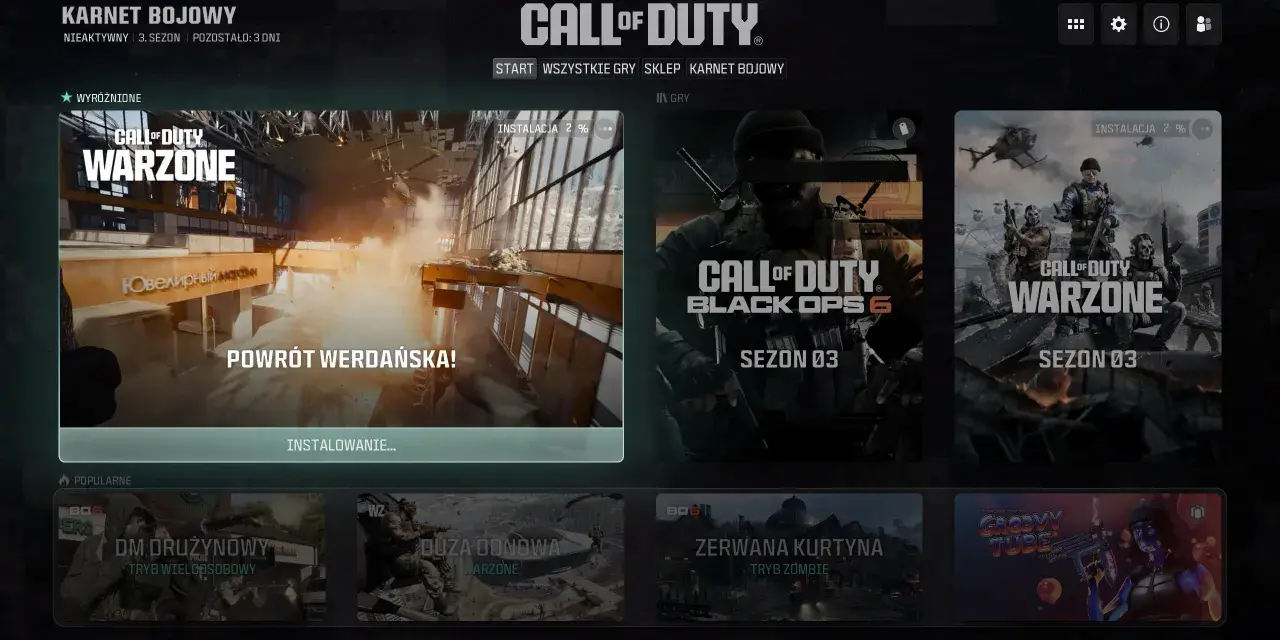Viewport: 1280px width, 640px height.
Task: Open the ZERWANA KURTYNA zombie tile
Action: pyautogui.click(x=789, y=557)
